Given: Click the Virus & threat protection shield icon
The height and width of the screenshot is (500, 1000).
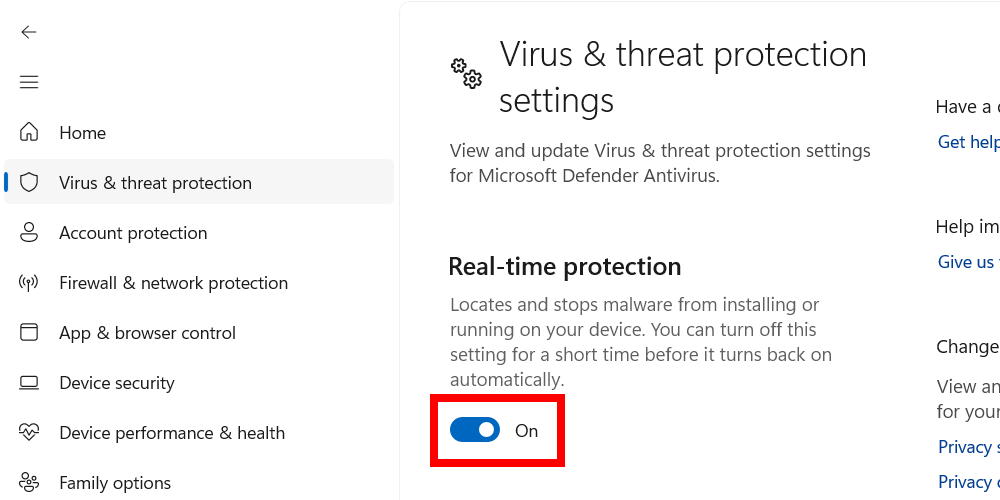Looking at the screenshot, I should (x=29, y=183).
